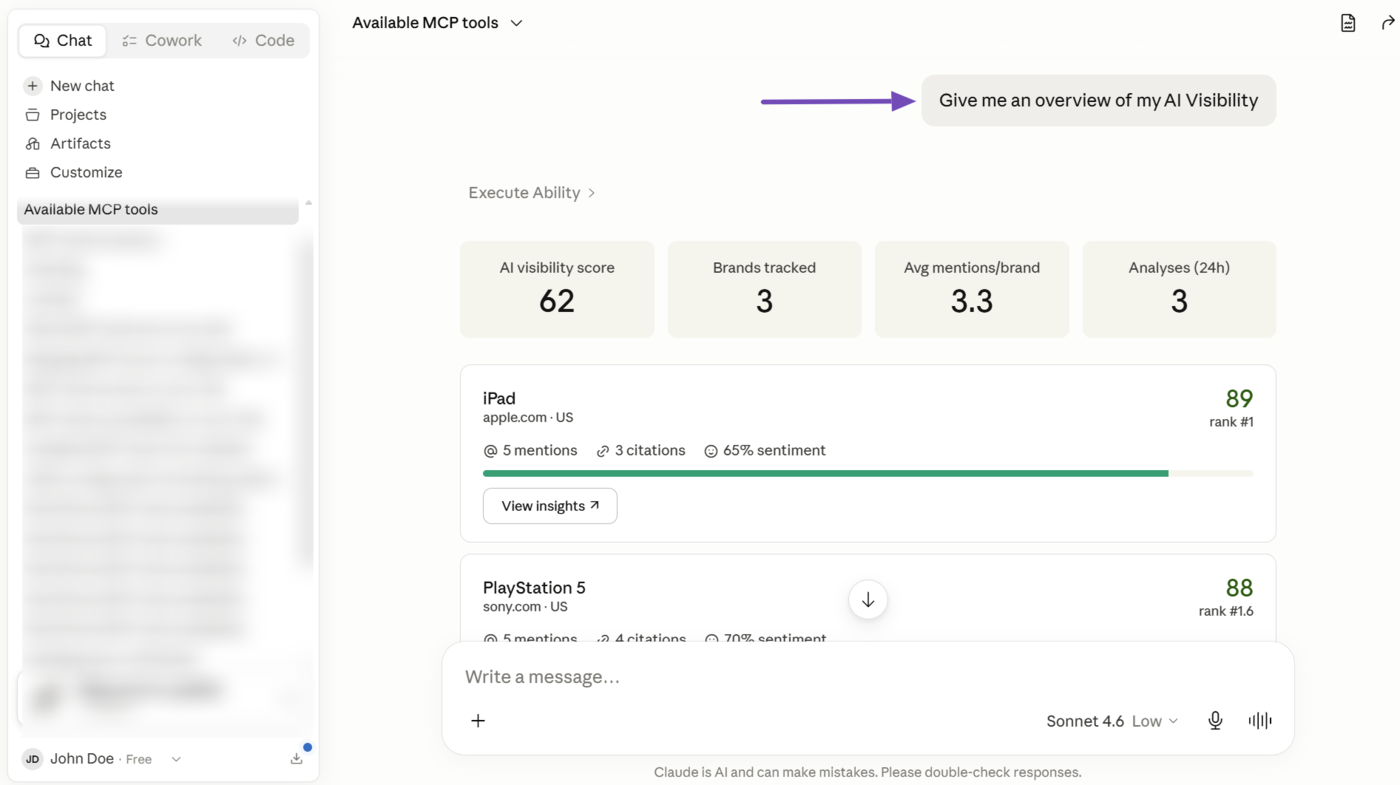Open the Sonnet 4.6 model selector

(x=1112, y=721)
